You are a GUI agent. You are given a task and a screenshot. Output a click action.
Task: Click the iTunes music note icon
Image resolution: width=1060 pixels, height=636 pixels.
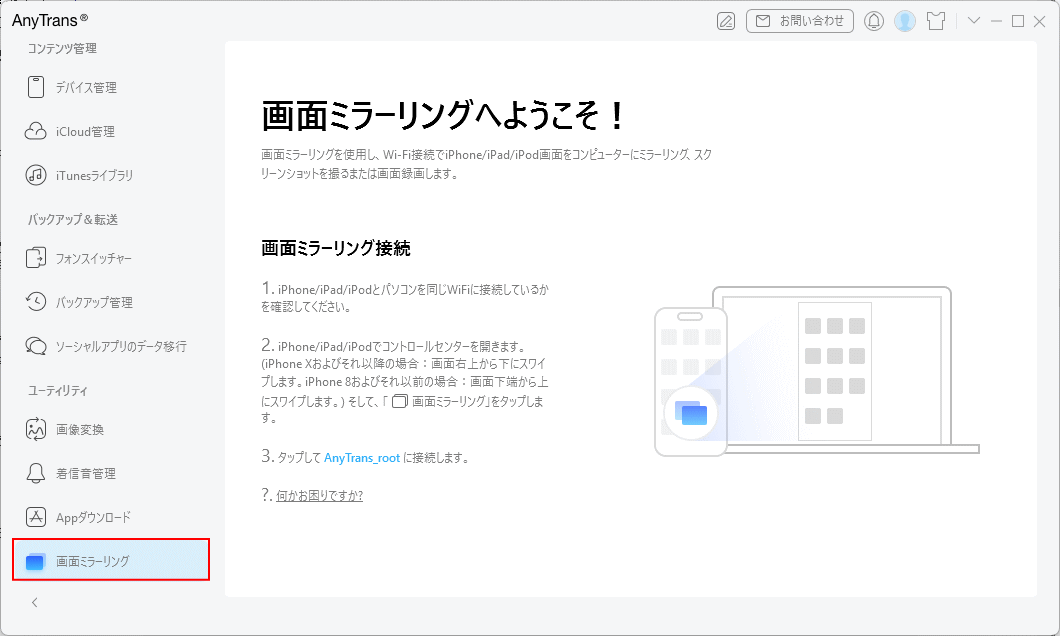tap(36, 175)
